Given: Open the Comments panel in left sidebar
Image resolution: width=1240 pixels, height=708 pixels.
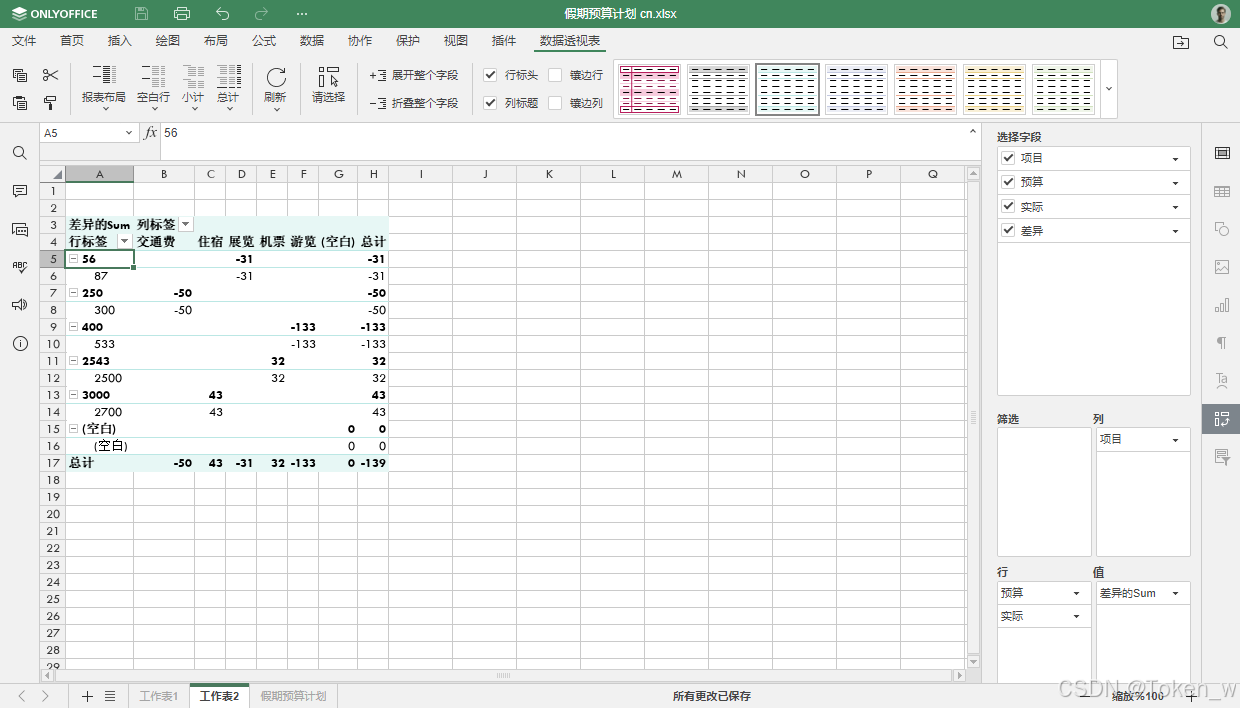Looking at the screenshot, I should tap(19, 191).
